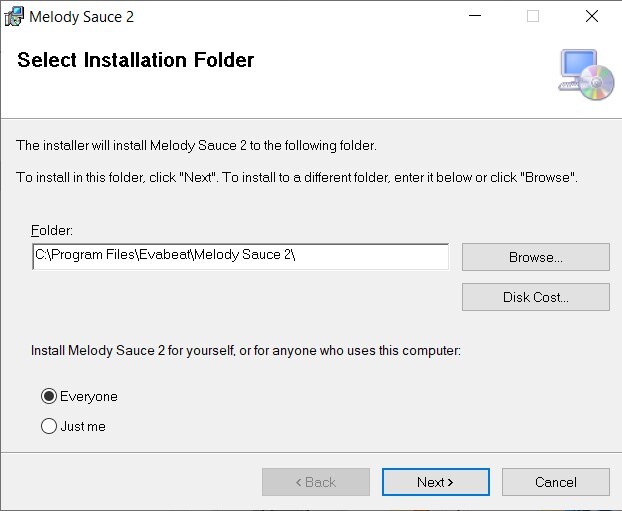Click the 'Install Melody Sauce 2 for yourself' prompt
Screen dimensions: 622x511
point(245,352)
